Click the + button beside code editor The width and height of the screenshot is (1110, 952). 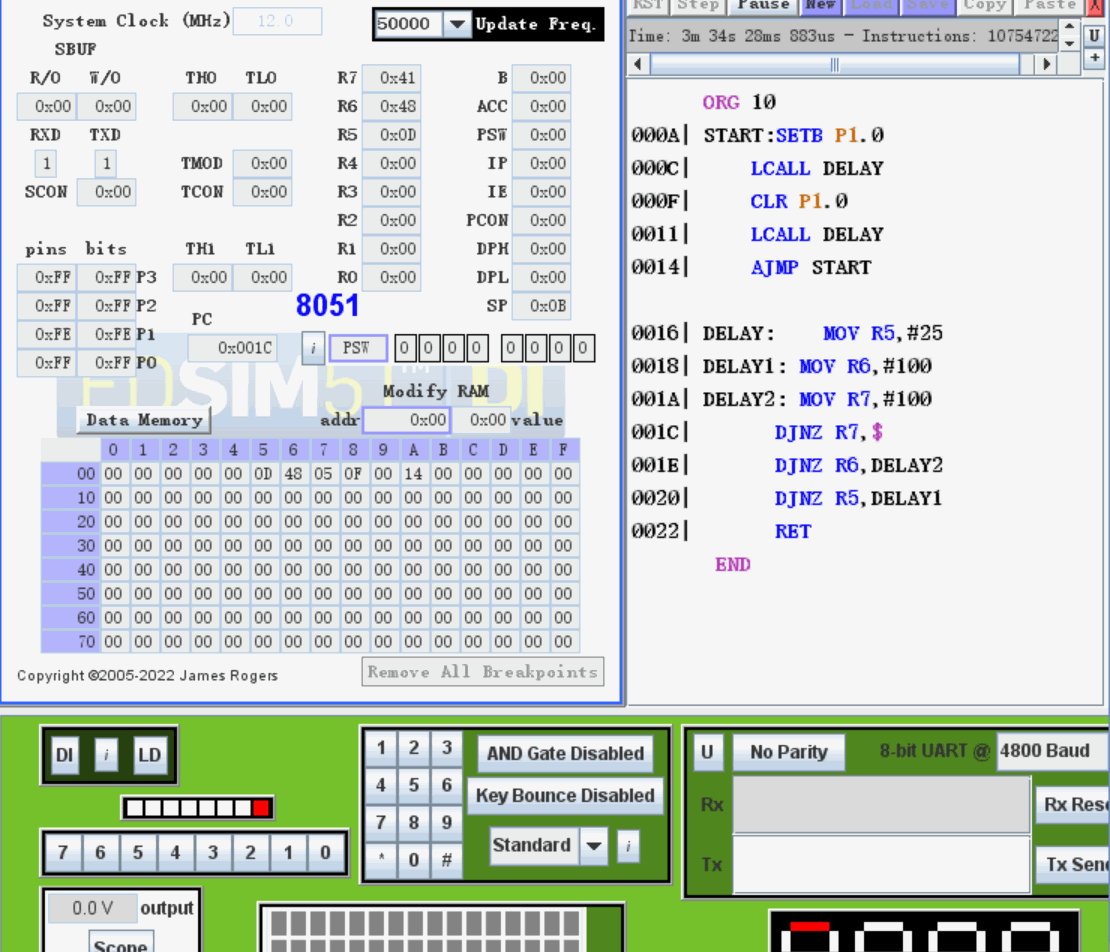pyautogui.click(x=1094, y=57)
